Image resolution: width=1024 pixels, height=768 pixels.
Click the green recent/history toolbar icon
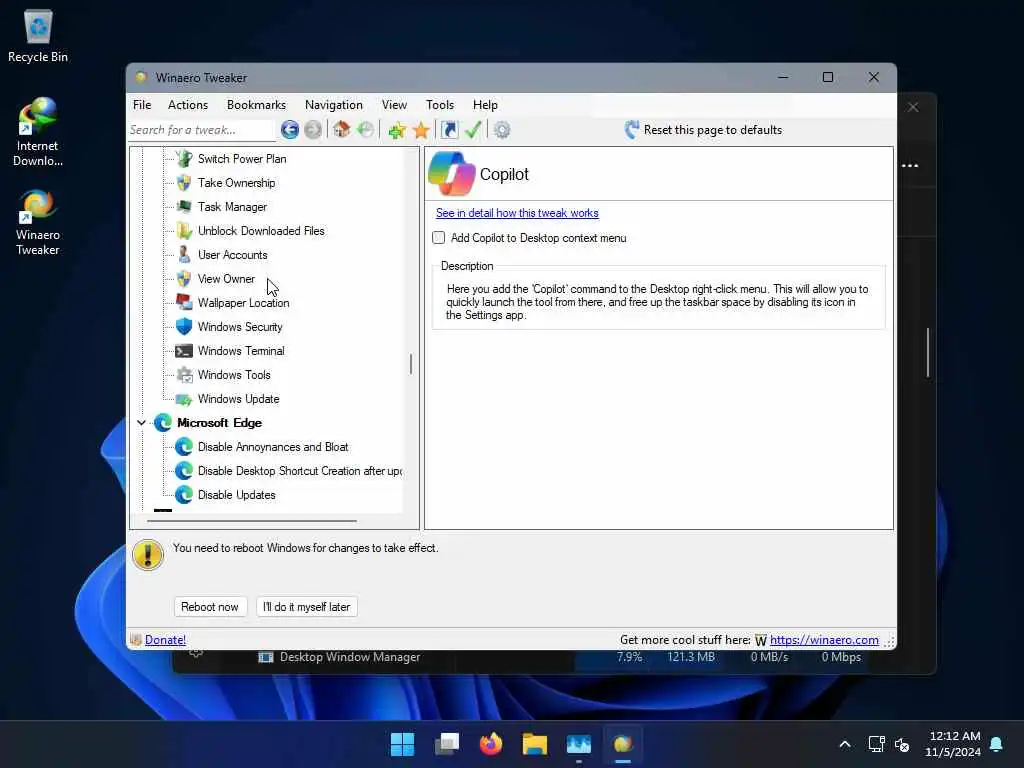click(x=365, y=129)
